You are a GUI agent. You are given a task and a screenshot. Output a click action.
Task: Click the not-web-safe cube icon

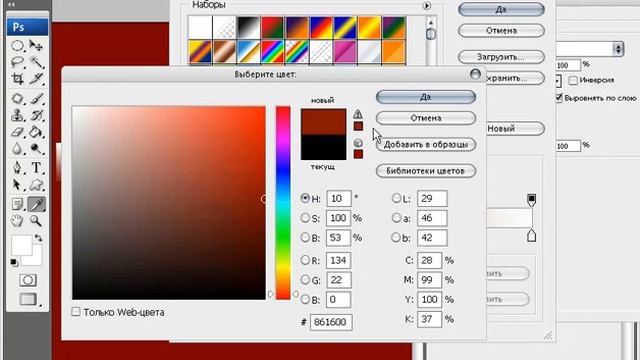click(x=358, y=143)
